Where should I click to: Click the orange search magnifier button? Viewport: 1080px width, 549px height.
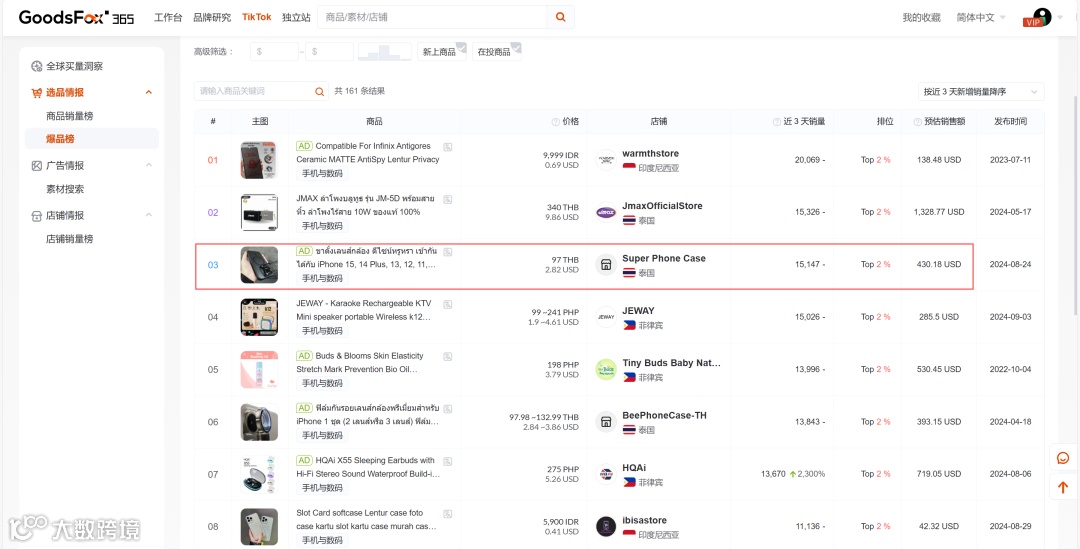pyautogui.click(x=561, y=17)
